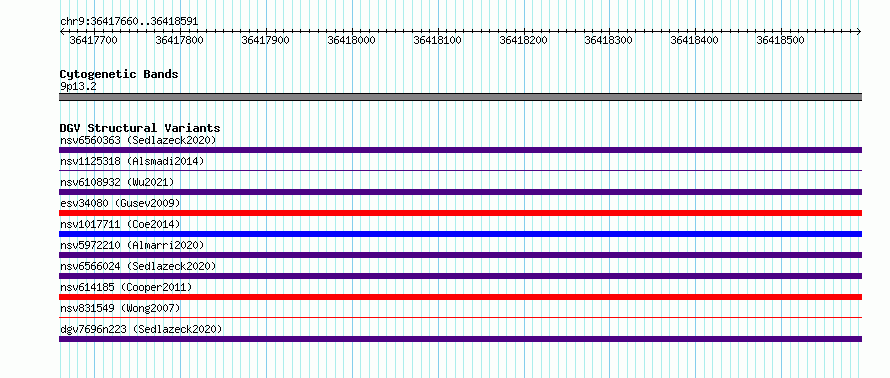Screen dimensions: 890x378
Task: Click ruler position 36418400
Action: [695, 40]
